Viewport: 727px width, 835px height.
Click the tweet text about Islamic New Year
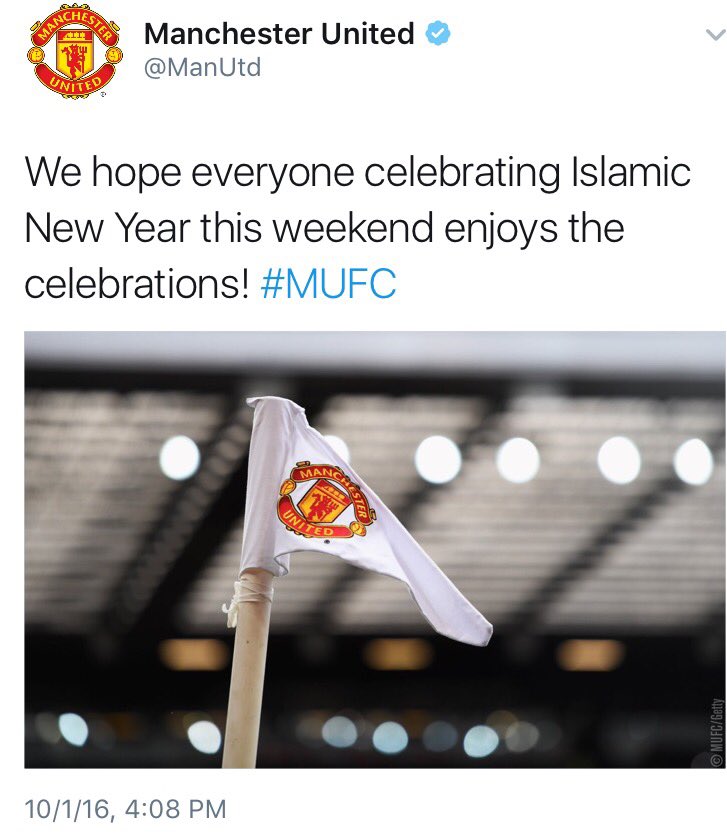[357, 227]
